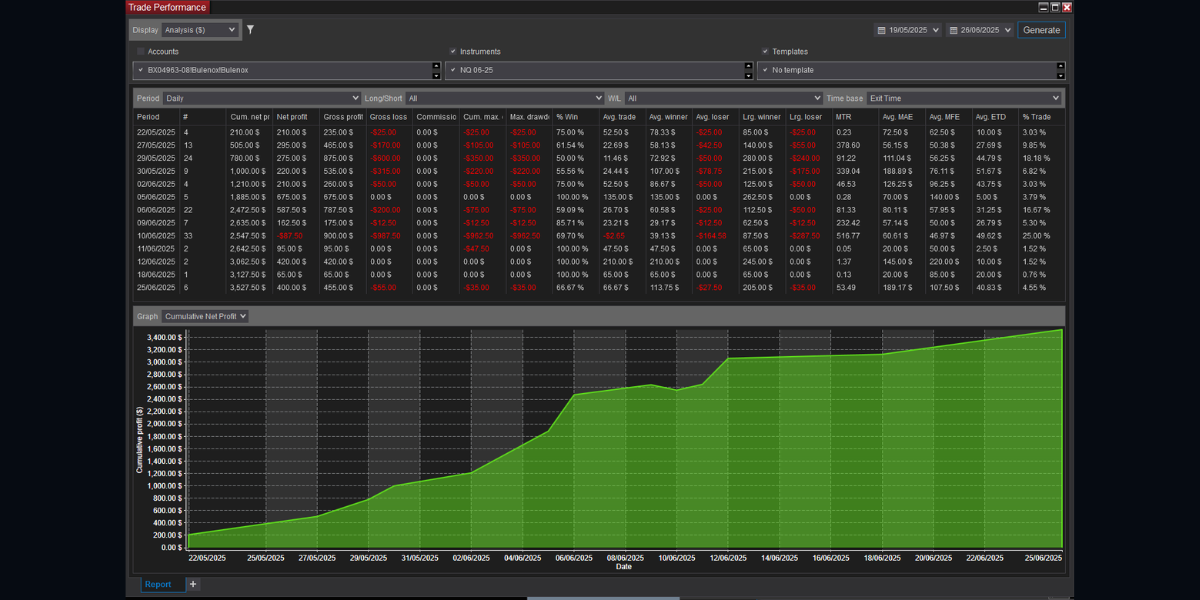
Task: Expand the W/L filter dropdown
Action: tap(724, 98)
